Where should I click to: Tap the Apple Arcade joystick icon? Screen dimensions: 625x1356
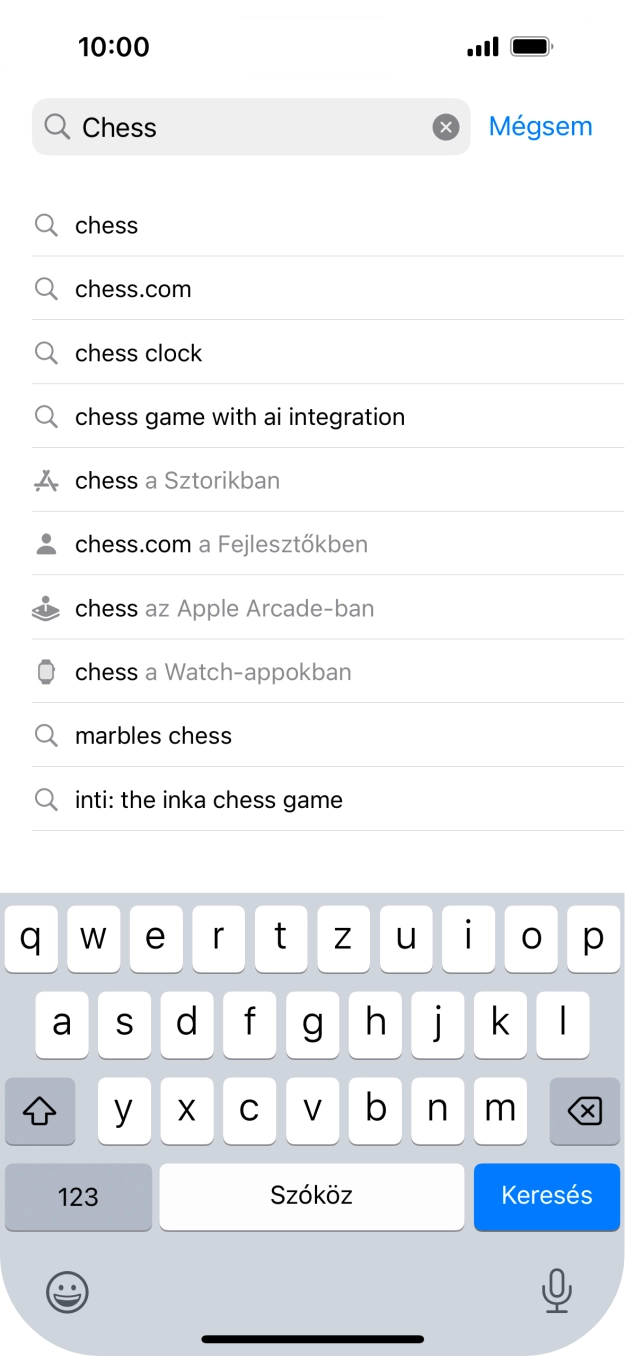[x=46, y=608]
